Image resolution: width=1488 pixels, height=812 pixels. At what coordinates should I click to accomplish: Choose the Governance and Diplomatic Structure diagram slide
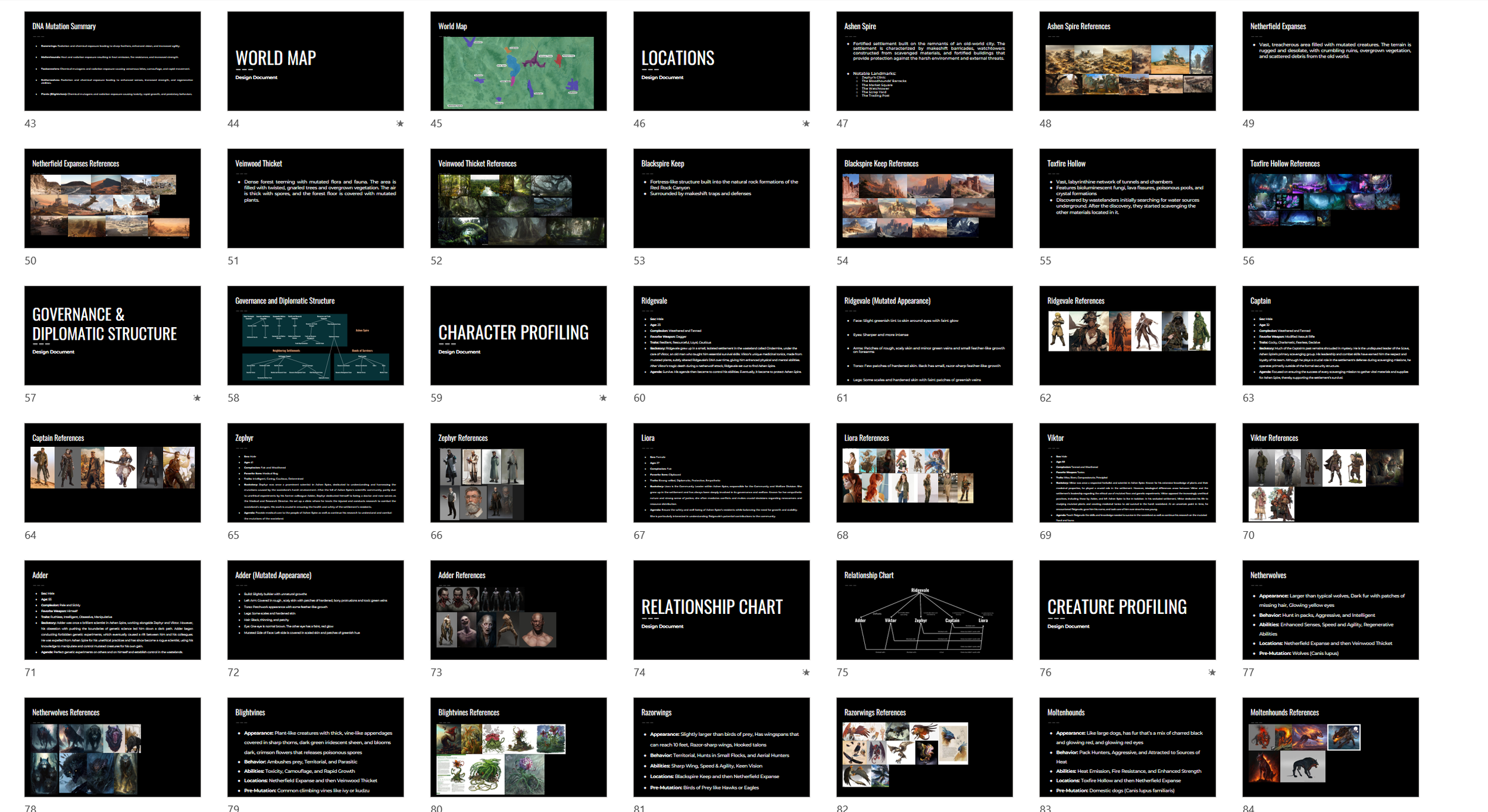[315, 336]
